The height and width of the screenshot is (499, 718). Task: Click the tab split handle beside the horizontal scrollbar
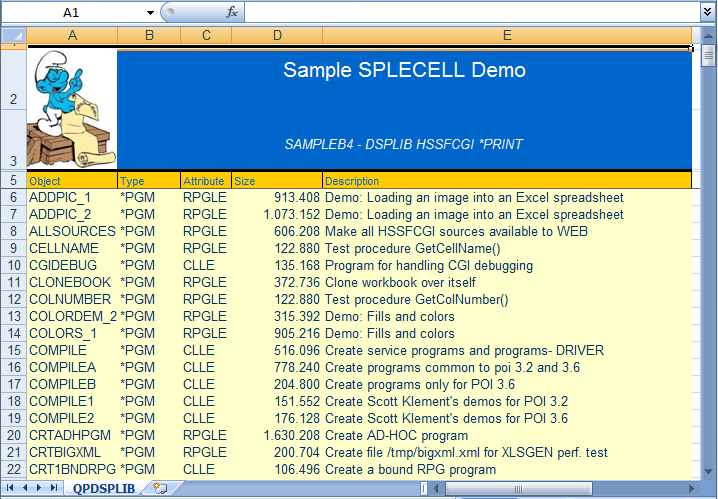pyautogui.click(x=424, y=488)
